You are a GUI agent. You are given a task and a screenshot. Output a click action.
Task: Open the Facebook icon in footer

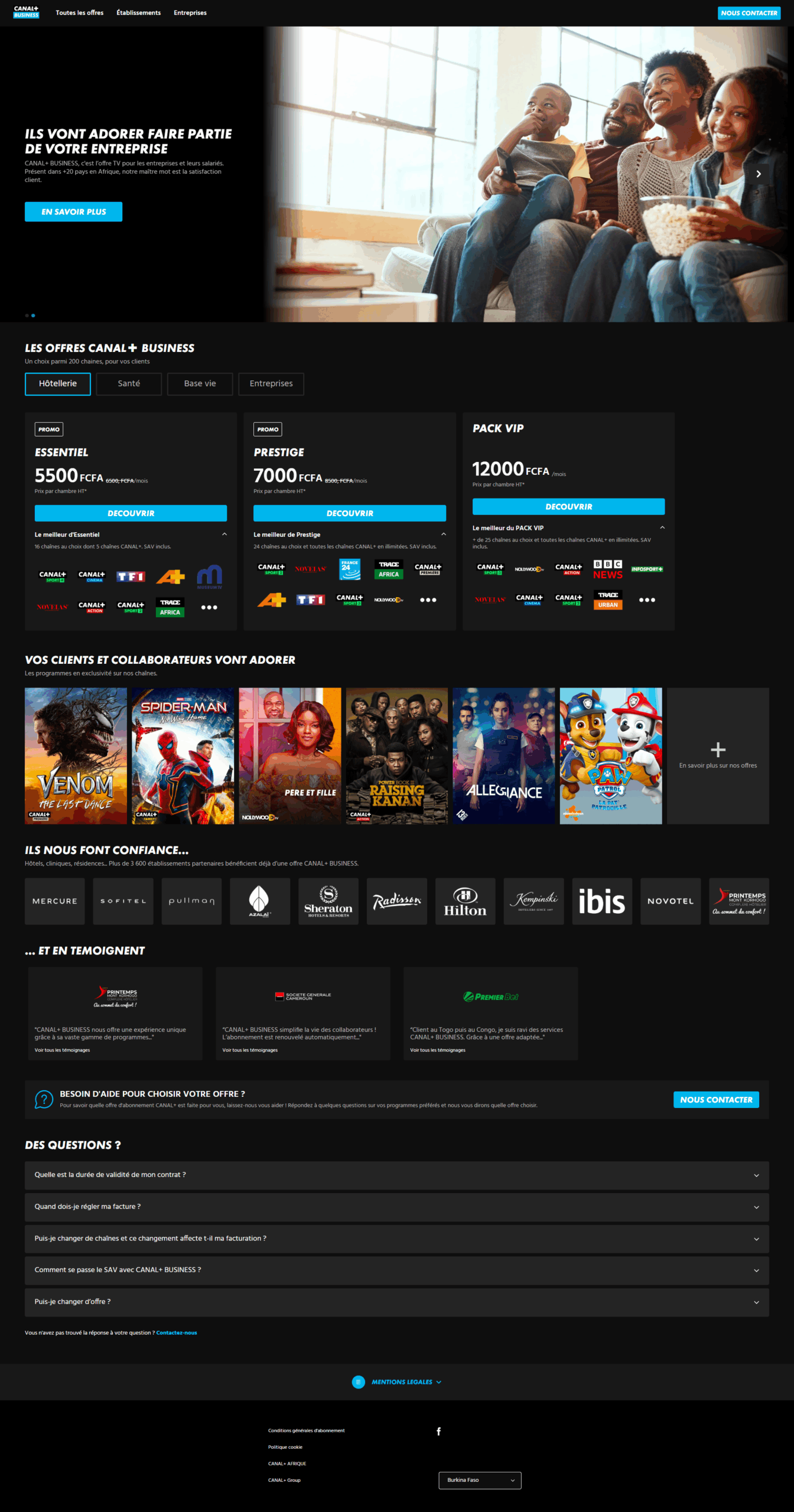(x=438, y=1431)
